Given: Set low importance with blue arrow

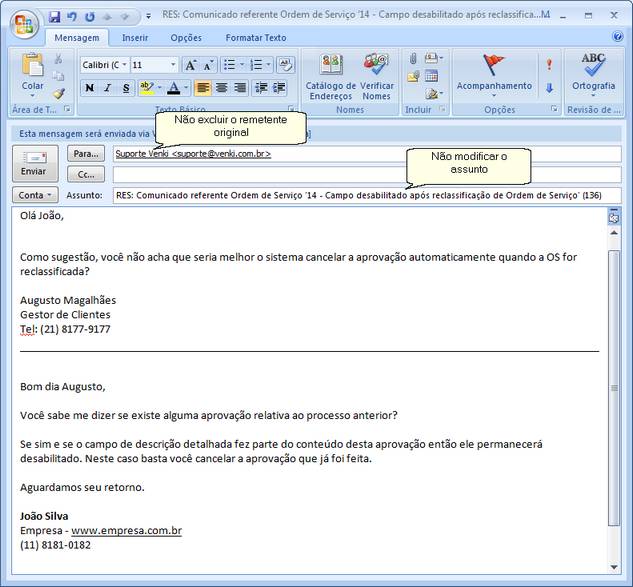Looking at the screenshot, I should [x=549, y=88].
